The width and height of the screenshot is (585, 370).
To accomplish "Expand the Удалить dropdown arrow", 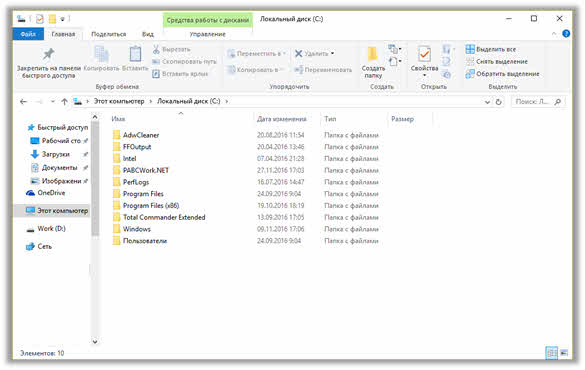I will click(332, 54).
